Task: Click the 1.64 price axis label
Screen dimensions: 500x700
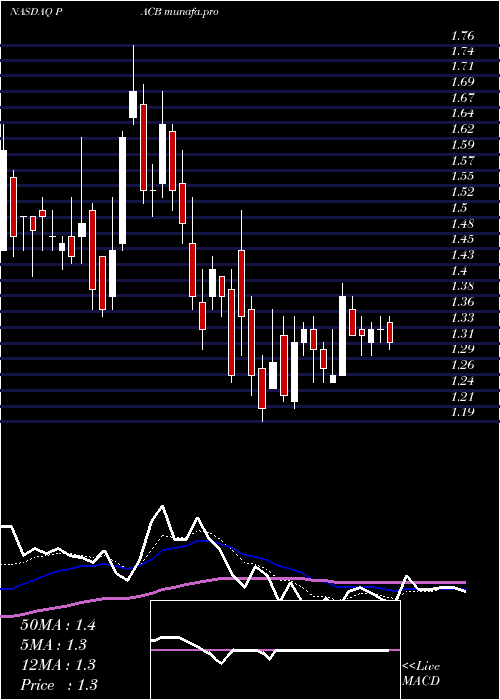Action: click(x=462, y=113)
